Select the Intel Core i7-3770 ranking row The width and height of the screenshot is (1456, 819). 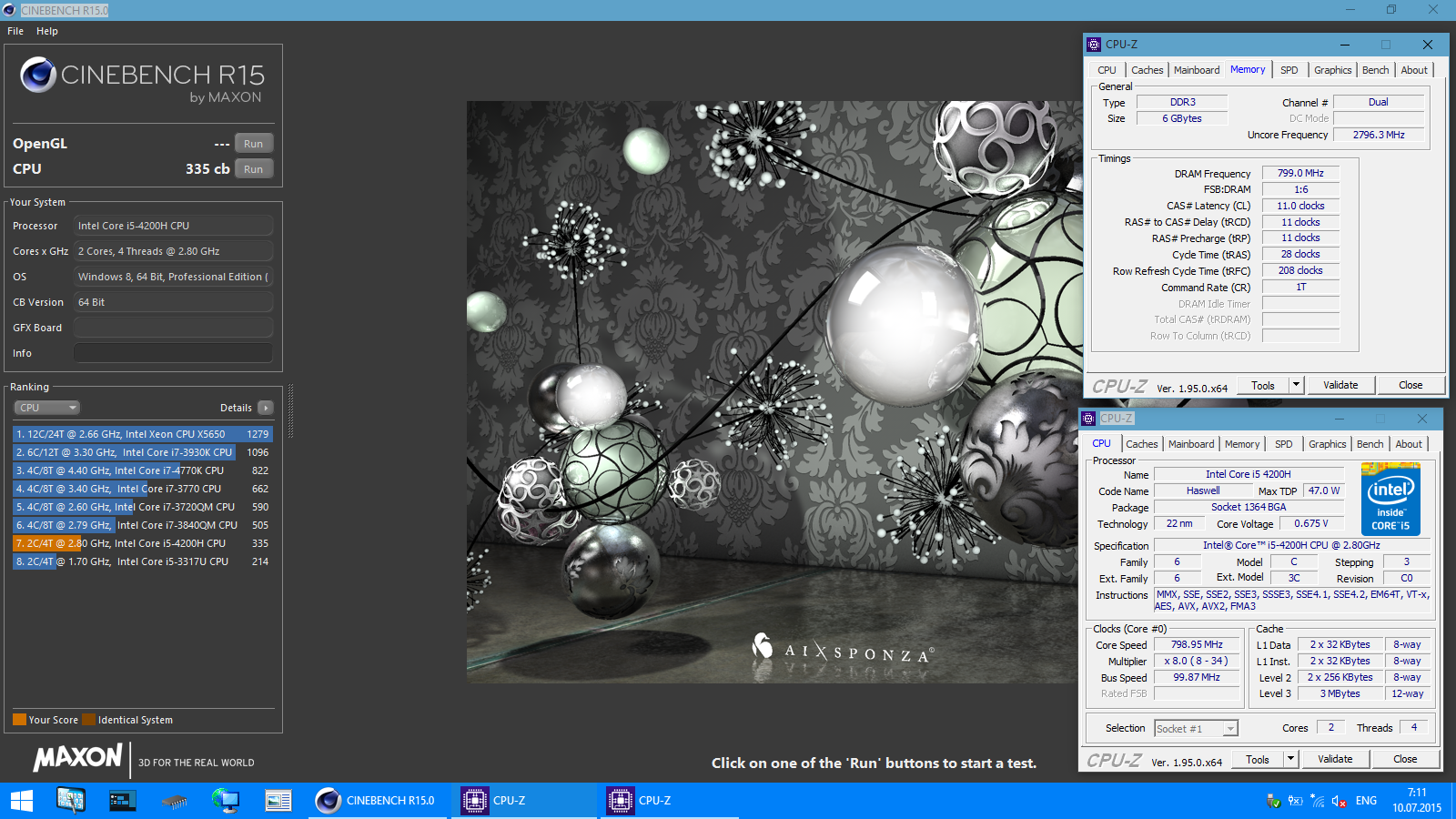coord(142,489)
